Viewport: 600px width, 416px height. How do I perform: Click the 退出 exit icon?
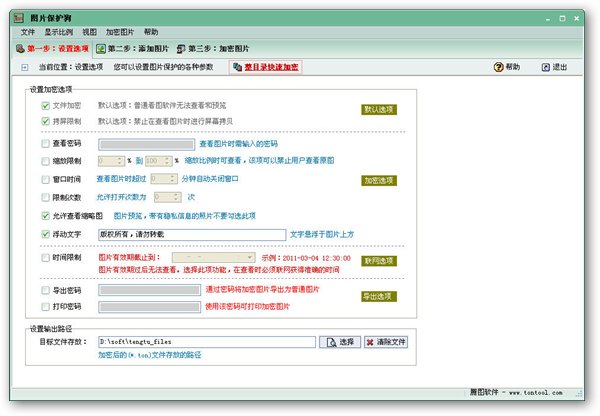[x=546, y=67]
